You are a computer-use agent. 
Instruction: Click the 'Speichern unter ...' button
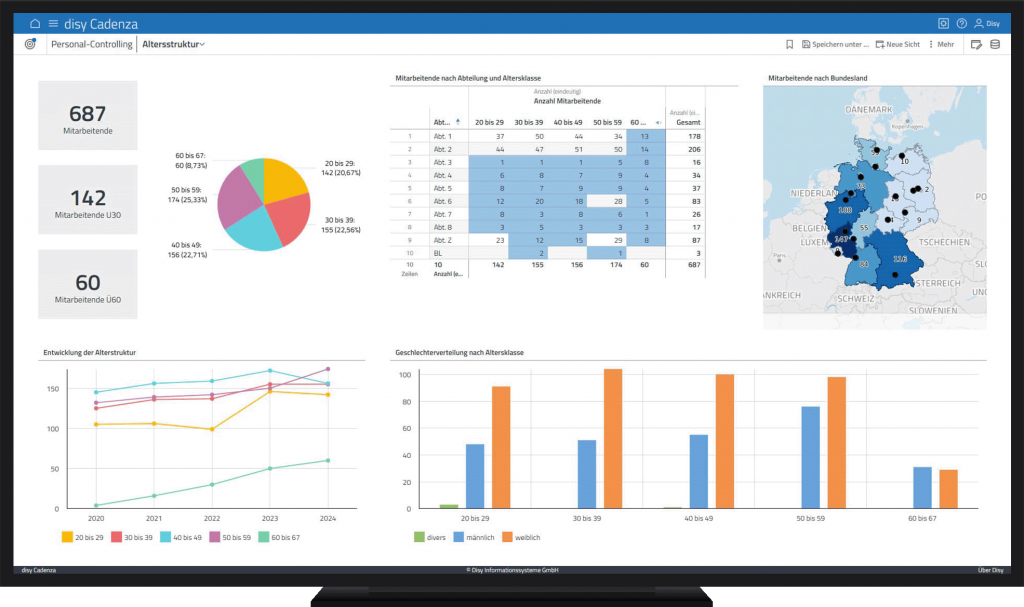(x=835, y=44)
